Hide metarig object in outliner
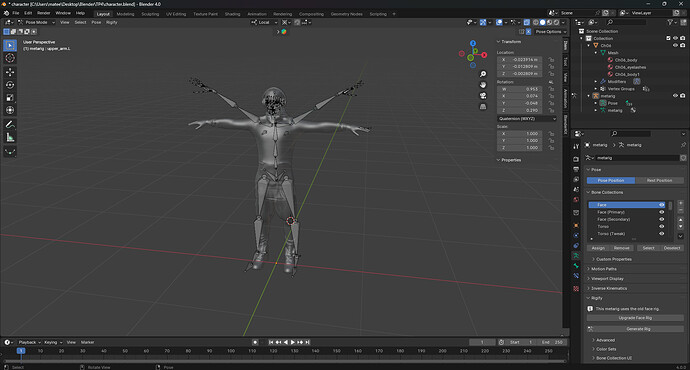690x370 pixels. 675,95
